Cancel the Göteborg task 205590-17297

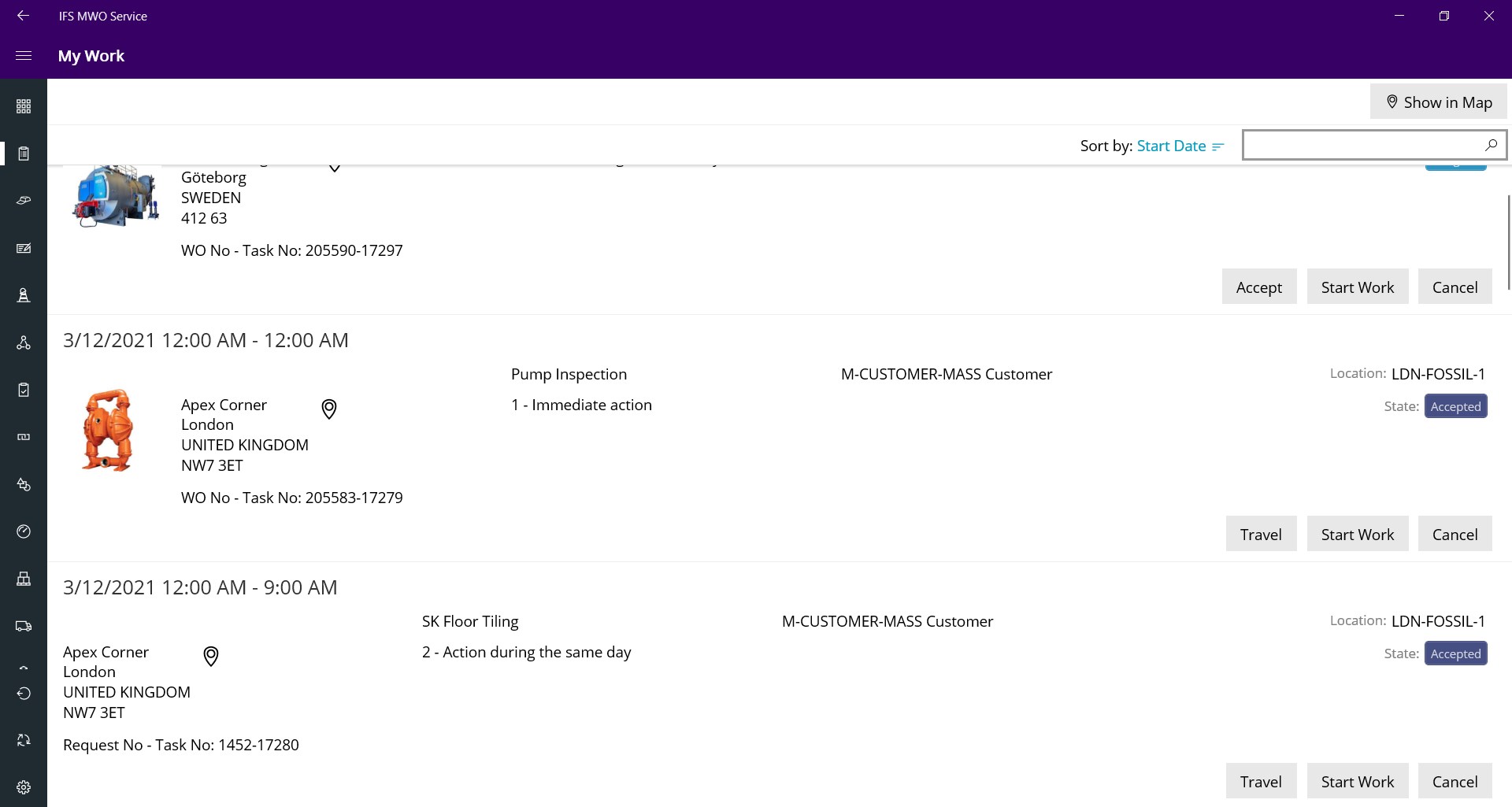tap(1455, 287)
